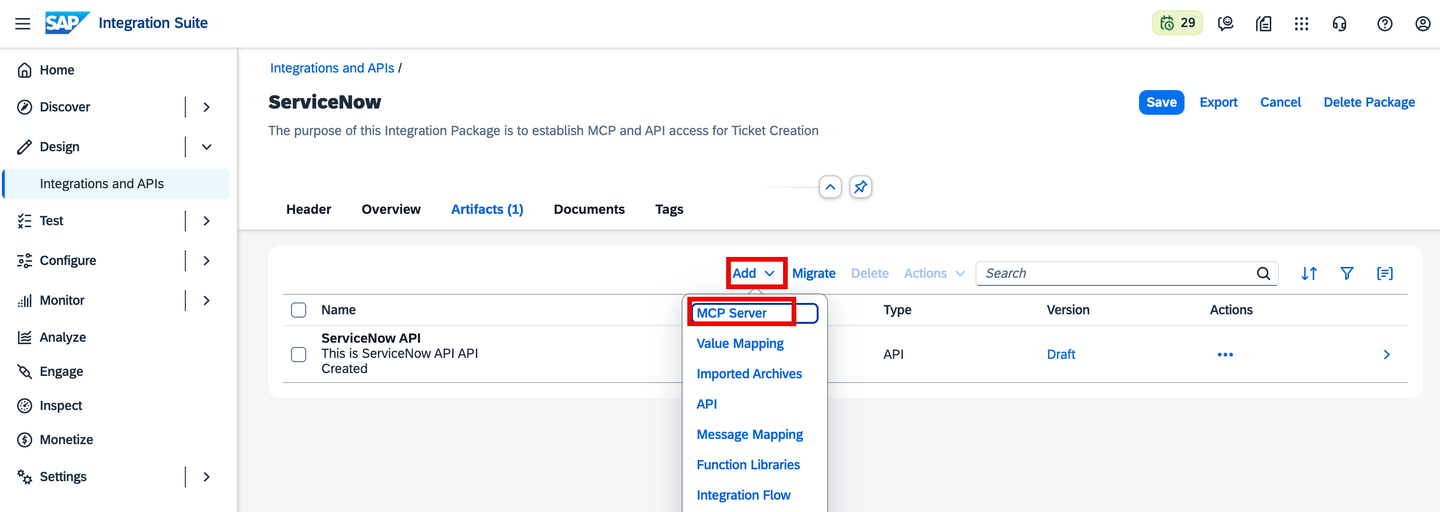Switch to the Tags tab
This screenshot has height=512, width=1440.
(x=669, y=209)
